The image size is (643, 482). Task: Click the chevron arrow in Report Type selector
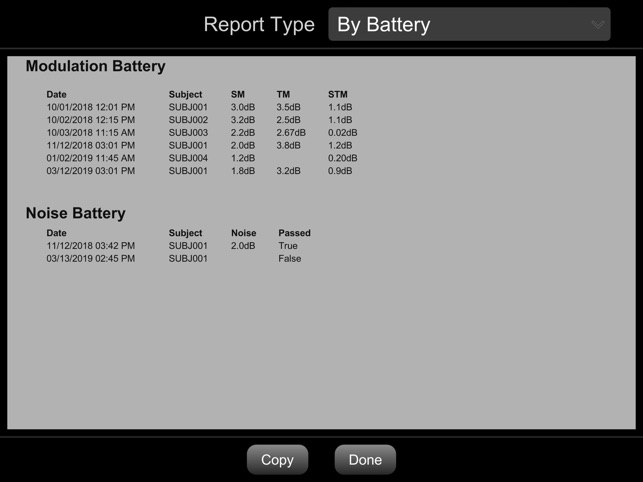tap(598, 25)
